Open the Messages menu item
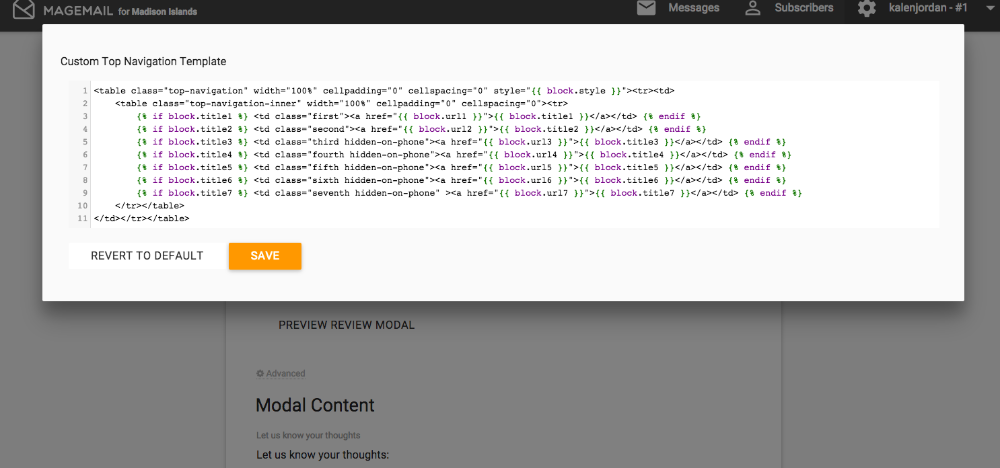This screenshot has height=468, width=1000. (693, 8)
